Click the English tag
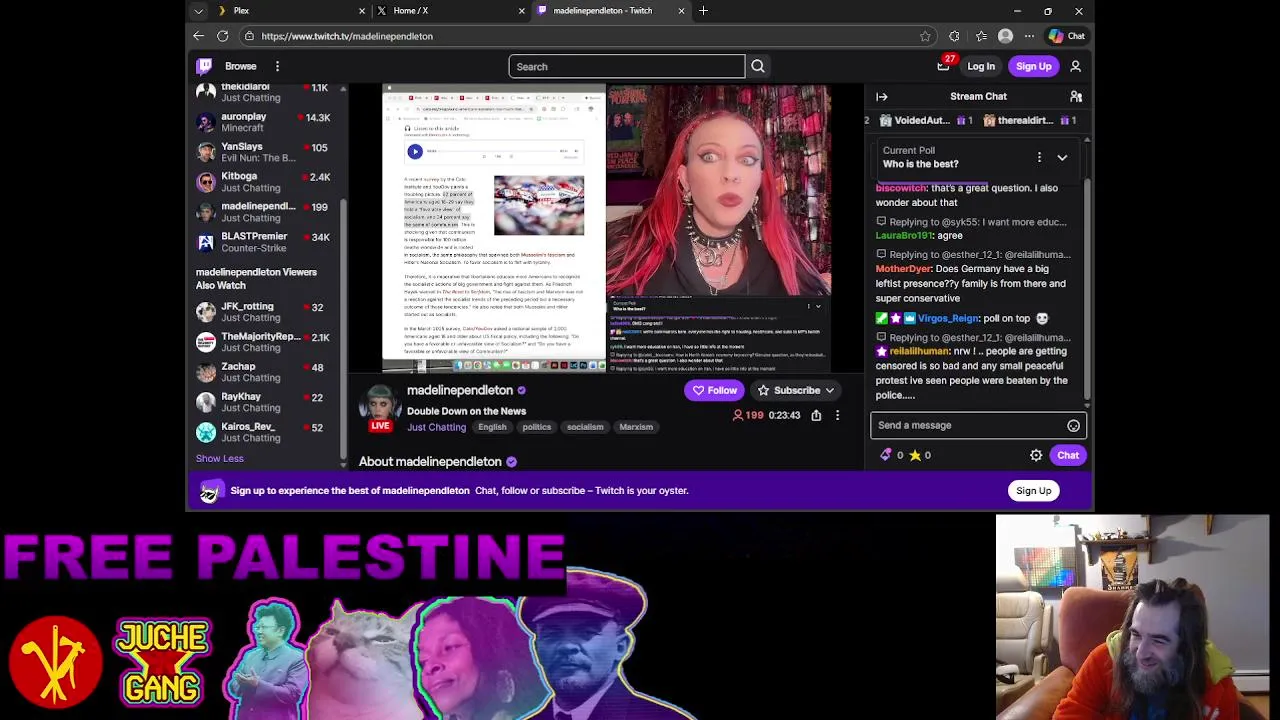 pyautogui.click(x=492, y=428)
